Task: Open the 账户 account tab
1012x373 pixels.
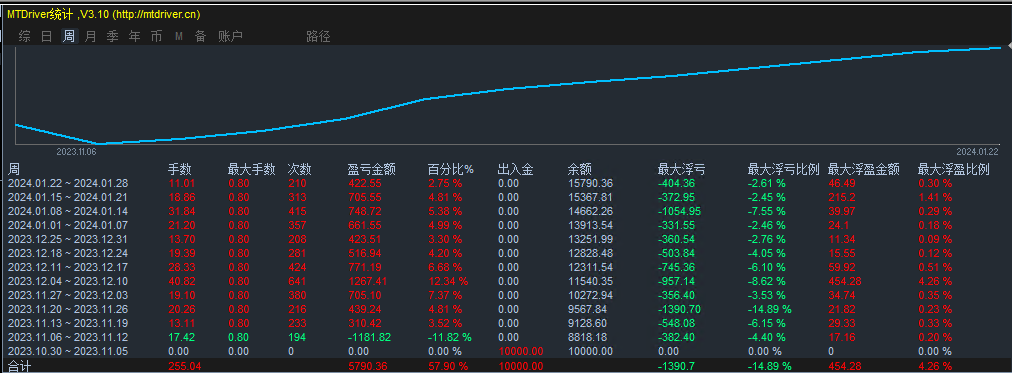Action: [x=230, y=36]
